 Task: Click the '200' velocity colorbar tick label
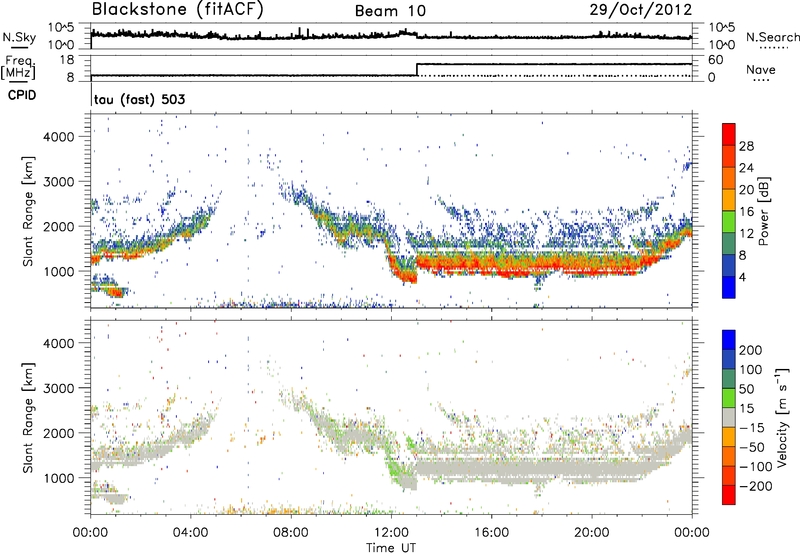[751, 350]
